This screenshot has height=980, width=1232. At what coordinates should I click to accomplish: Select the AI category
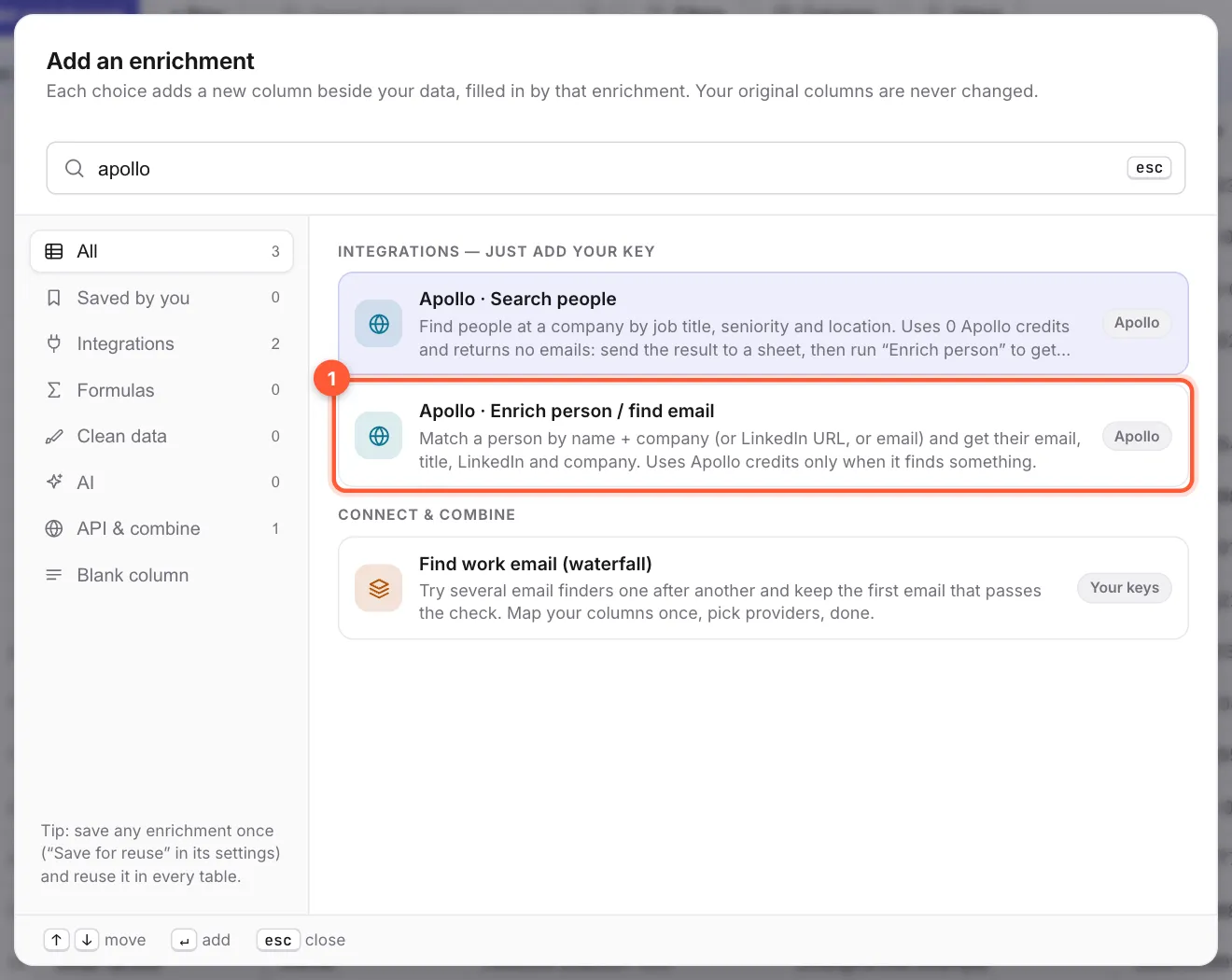click(161, 483)
